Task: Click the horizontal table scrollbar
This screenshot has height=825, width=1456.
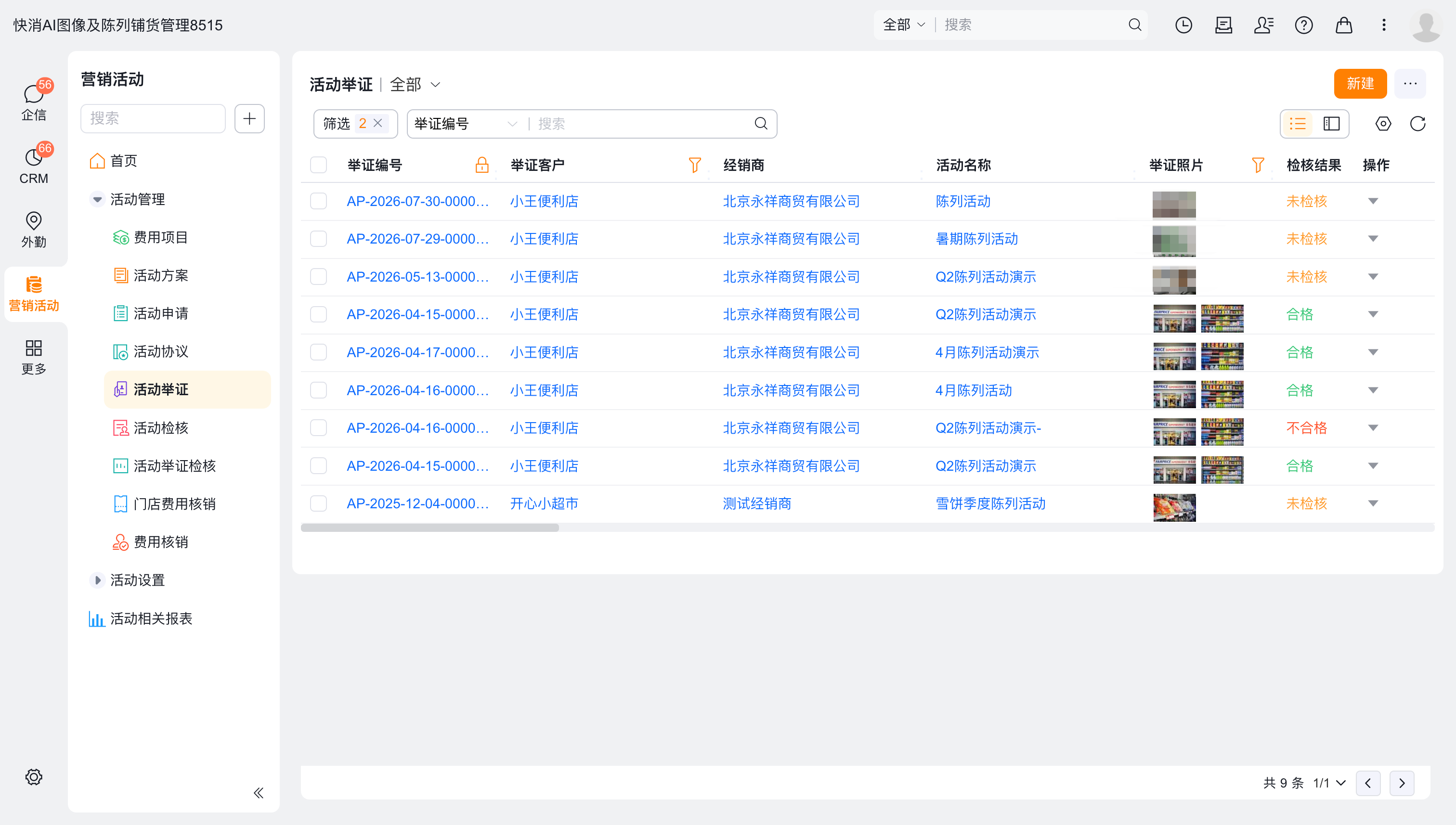Action: click(429, 528)
